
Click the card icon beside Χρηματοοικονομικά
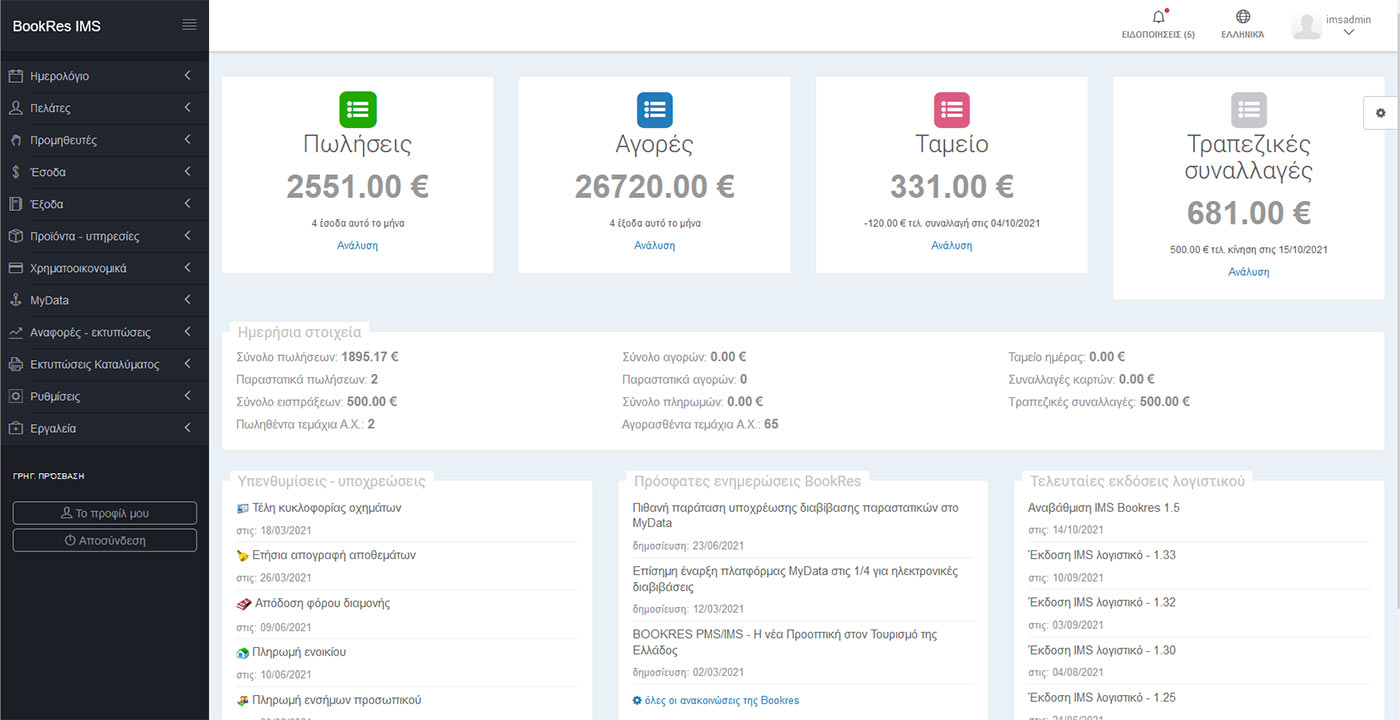[16, 268]
